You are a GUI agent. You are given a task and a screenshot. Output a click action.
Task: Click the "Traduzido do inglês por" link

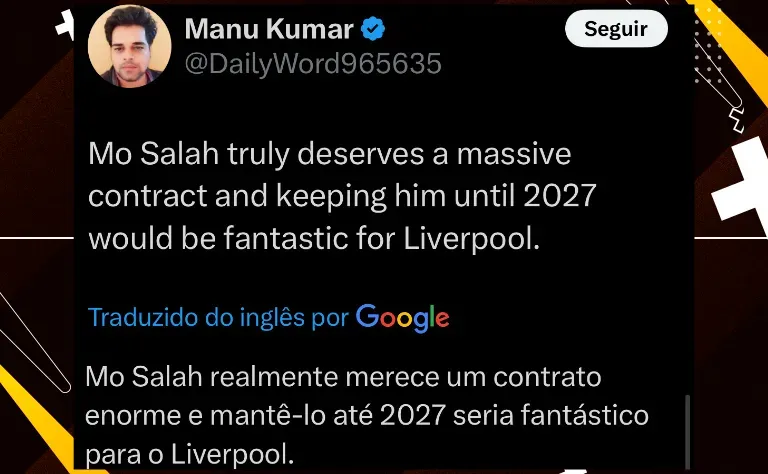click(218, 318)
